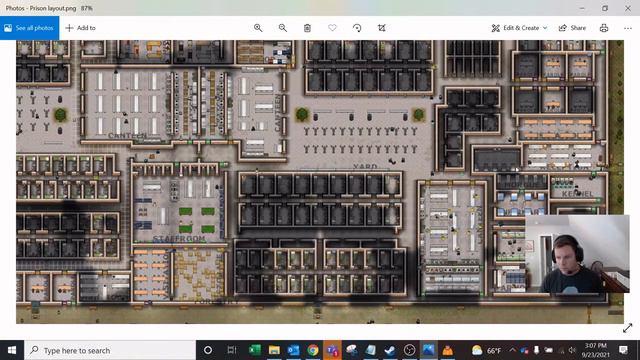Click the prison layout image
Screen dimensions: 640x360
click(x=320, y=182)
